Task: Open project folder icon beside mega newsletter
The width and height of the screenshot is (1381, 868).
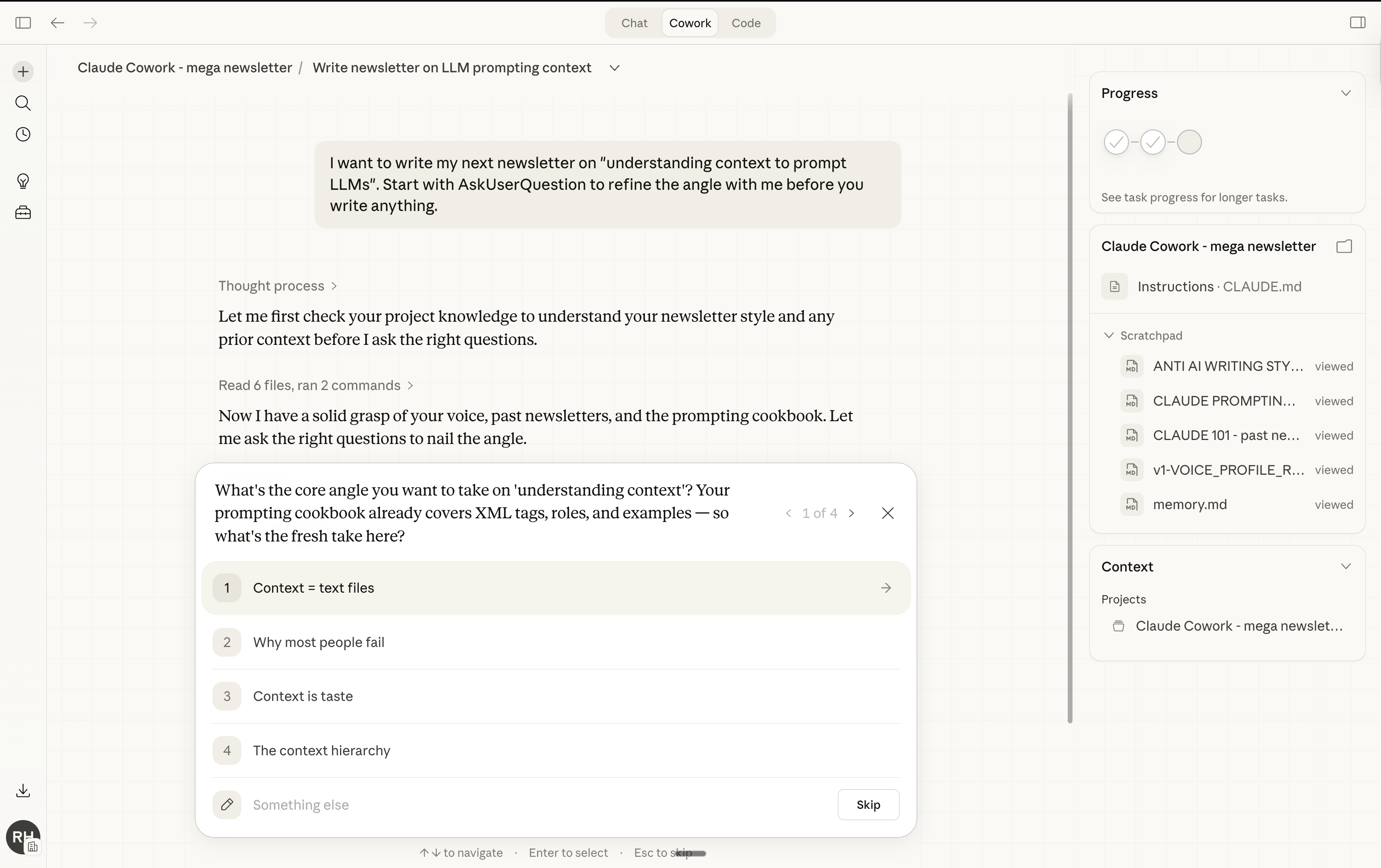Action: click(x=1344, y=247)
